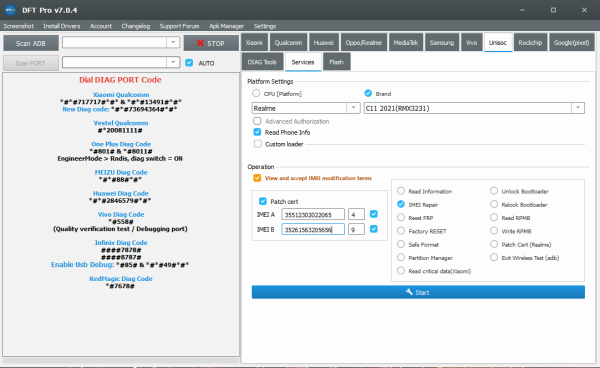Screen dimensions: 600x368
Task: Toggle the IMEI B enable checkbox
Action: (374, 229)
